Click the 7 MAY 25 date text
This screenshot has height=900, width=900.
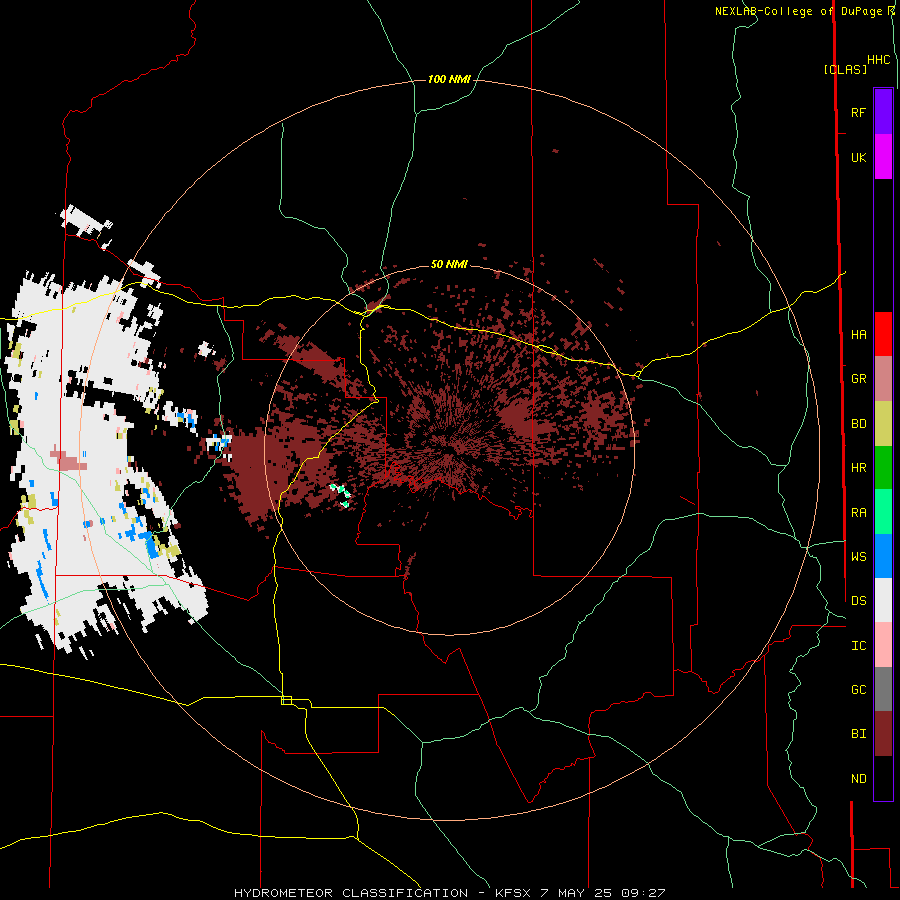[x=576, y=893]
